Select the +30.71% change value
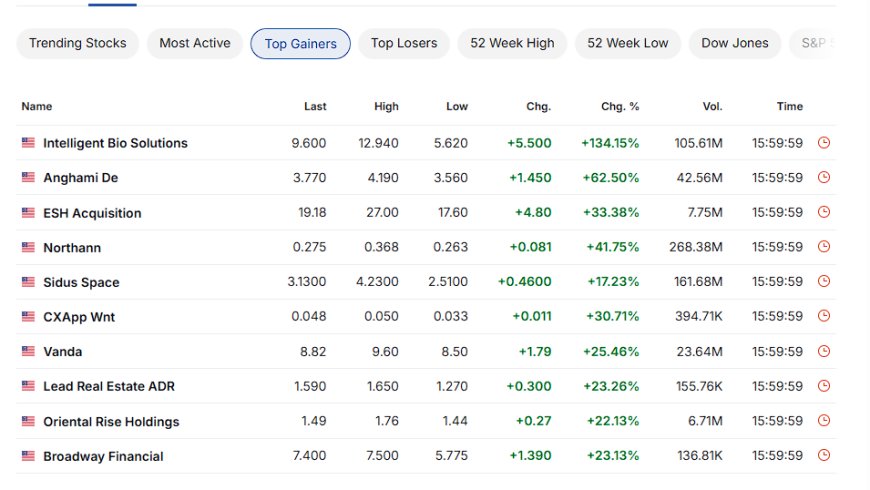This screenshot has width=870, height=490. 613,316
